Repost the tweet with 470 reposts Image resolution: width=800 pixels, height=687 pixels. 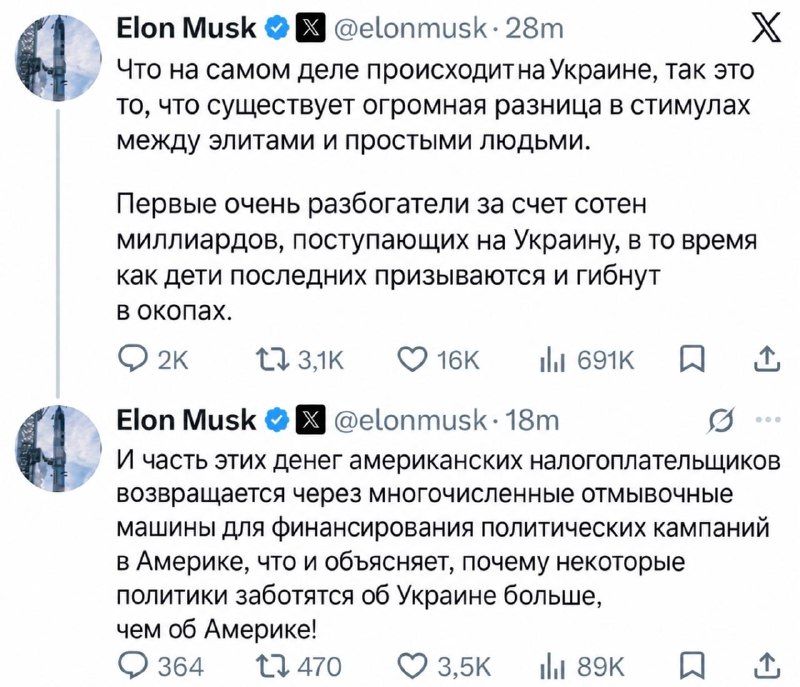pos(298,666)
